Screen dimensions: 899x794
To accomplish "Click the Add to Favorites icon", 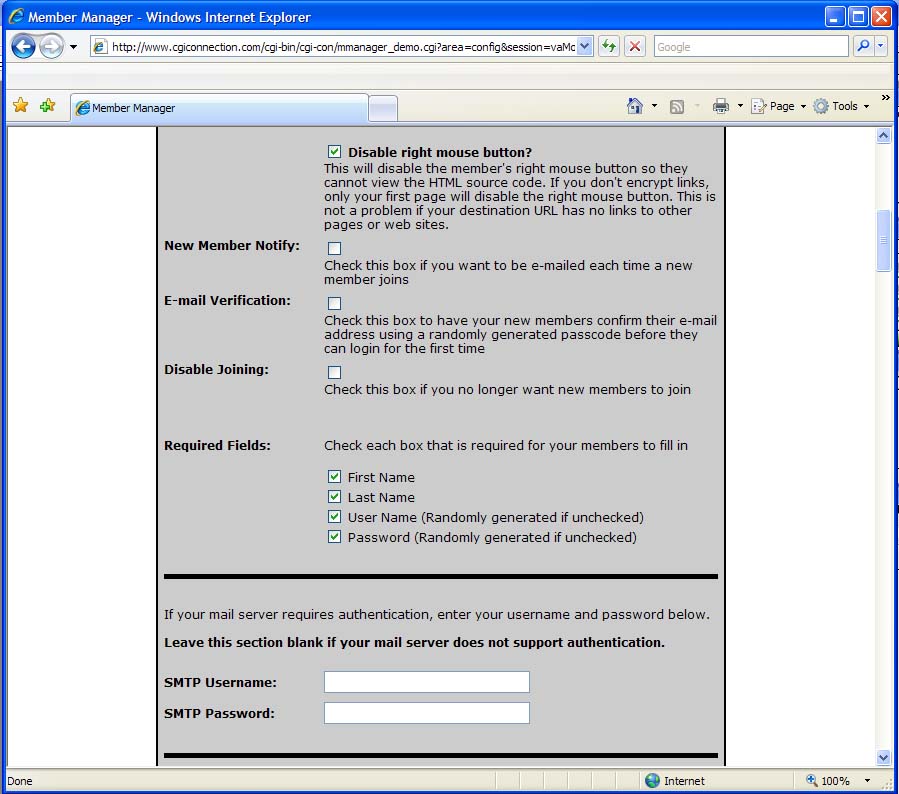I will click(x=48, y=105).
